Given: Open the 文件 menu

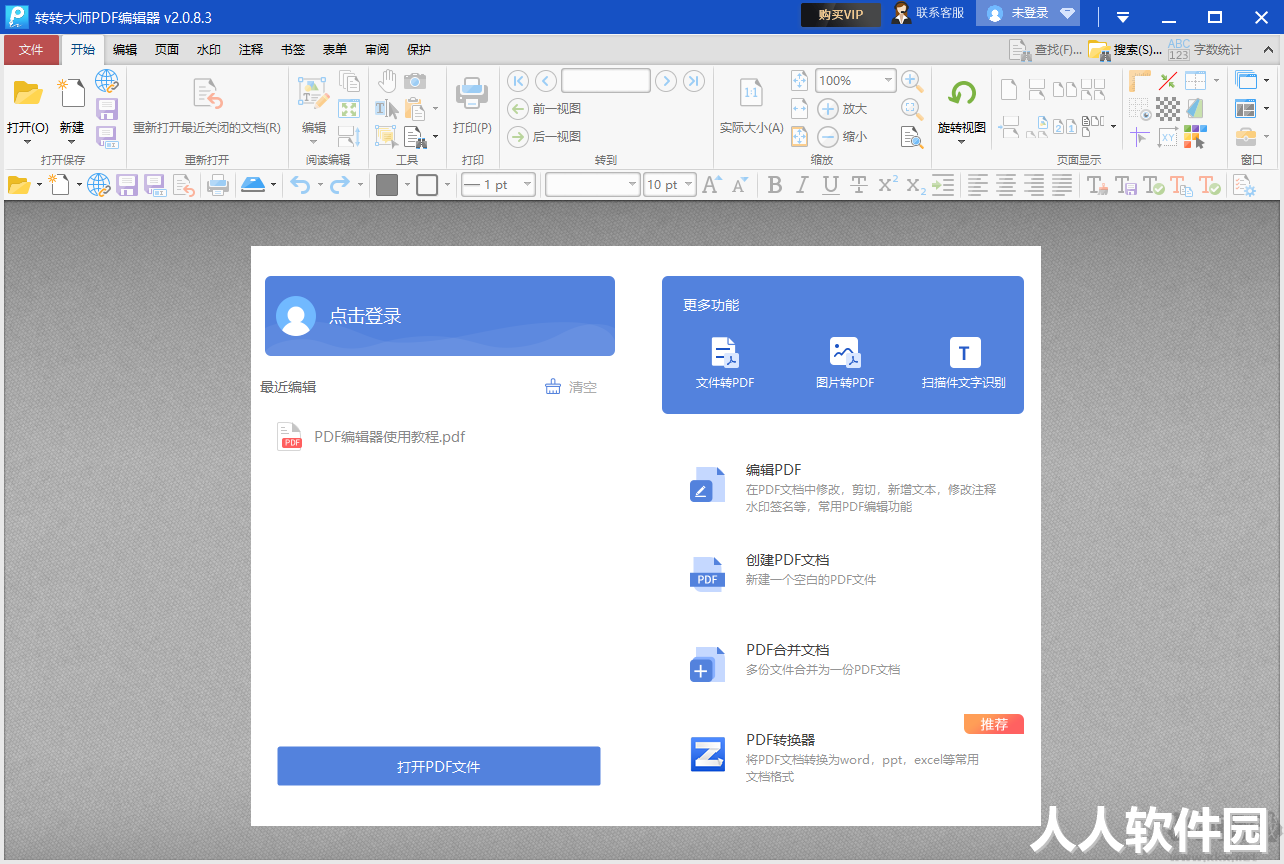Looking at the screenshot, I should (x=31, y=49).
